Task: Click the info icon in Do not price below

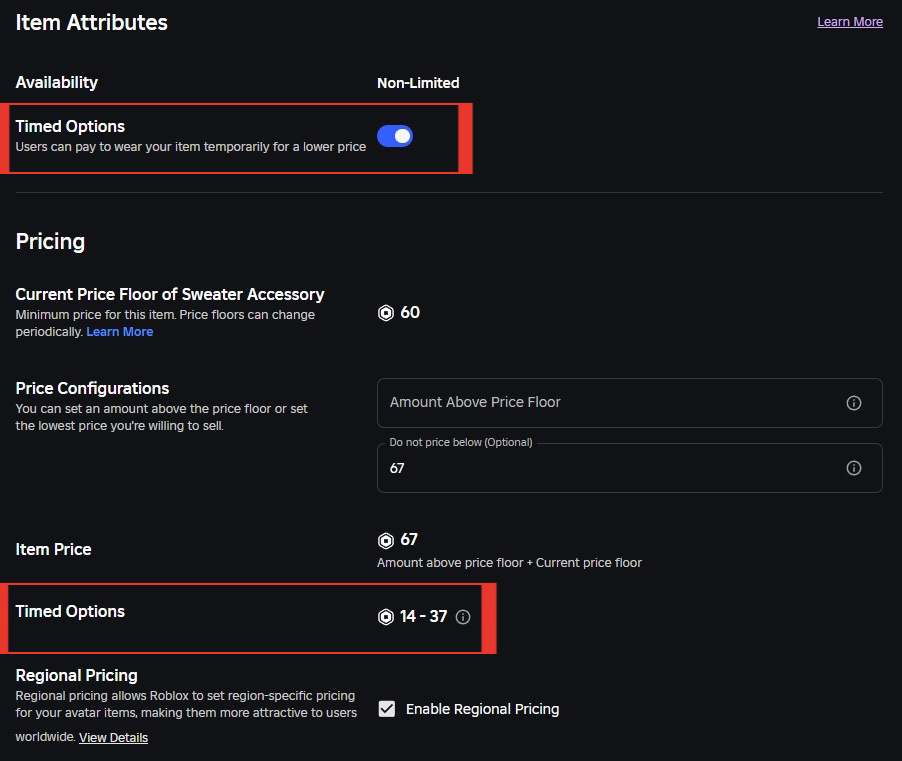Action: click(x=854, y=468)
